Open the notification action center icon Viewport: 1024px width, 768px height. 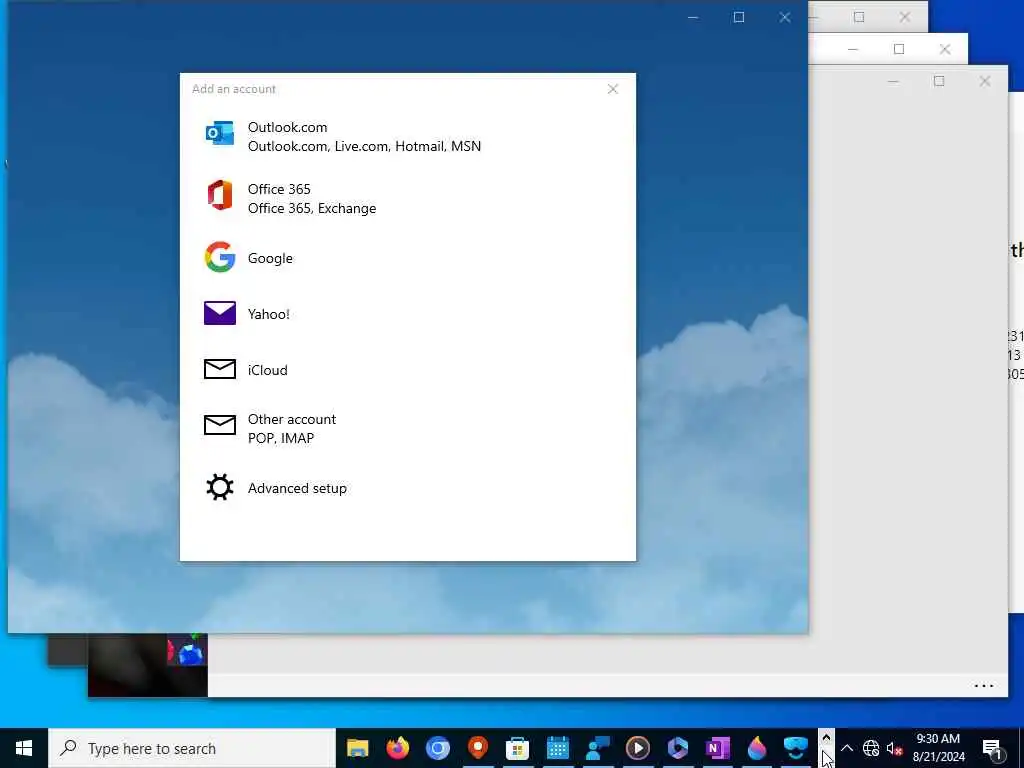(992, 748)
